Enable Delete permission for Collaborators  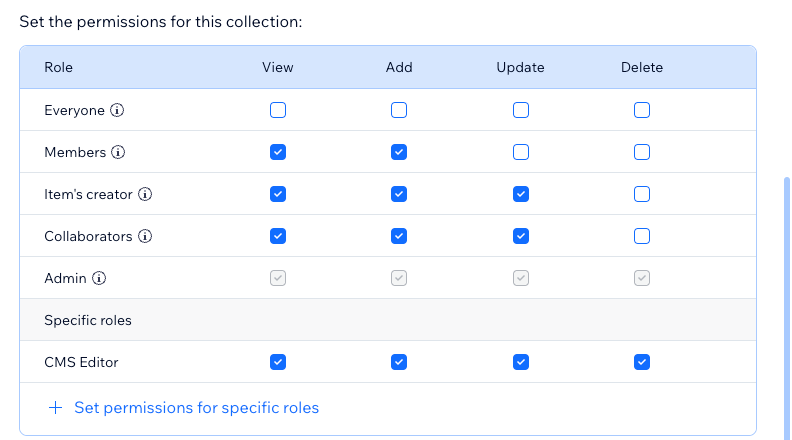click(642, 236)
